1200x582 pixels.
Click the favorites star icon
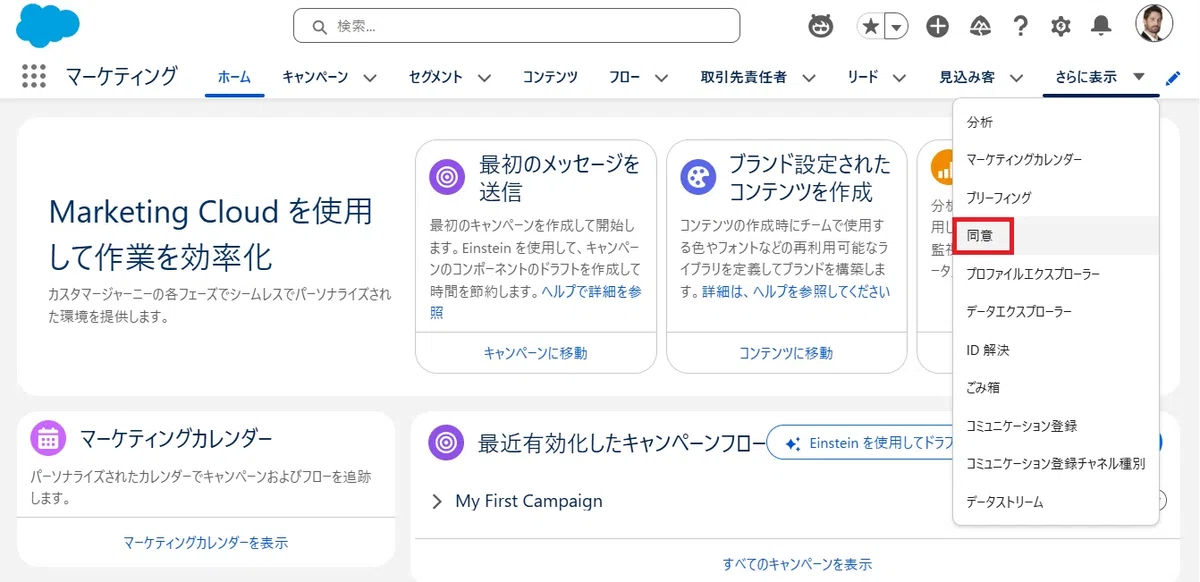pos(871,26)
